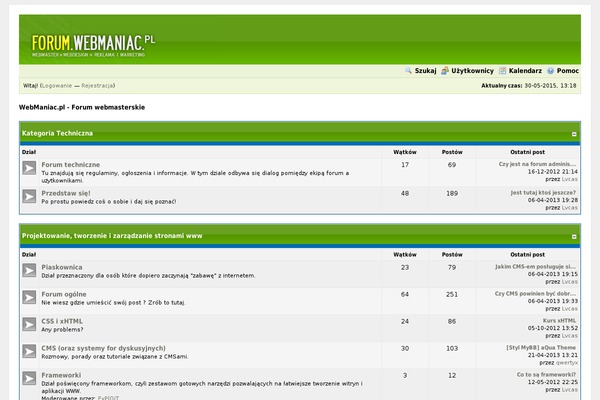
Task: Click 'WebManiac.pl - Forum webmasterskie' breadcrumb text
Action: click(82, 107)
